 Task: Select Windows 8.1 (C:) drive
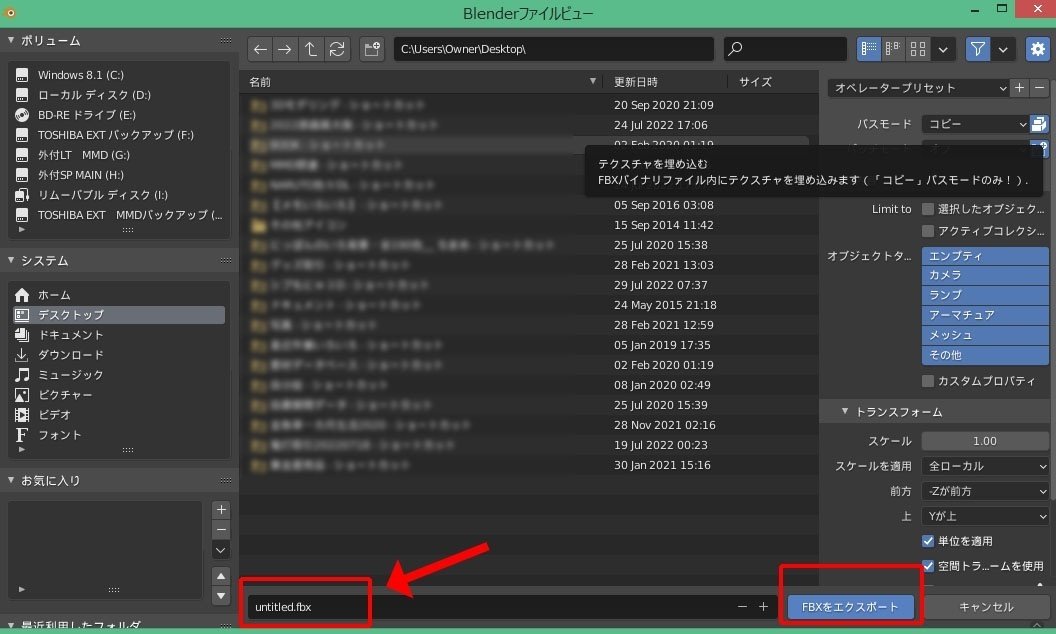point(119,75)
